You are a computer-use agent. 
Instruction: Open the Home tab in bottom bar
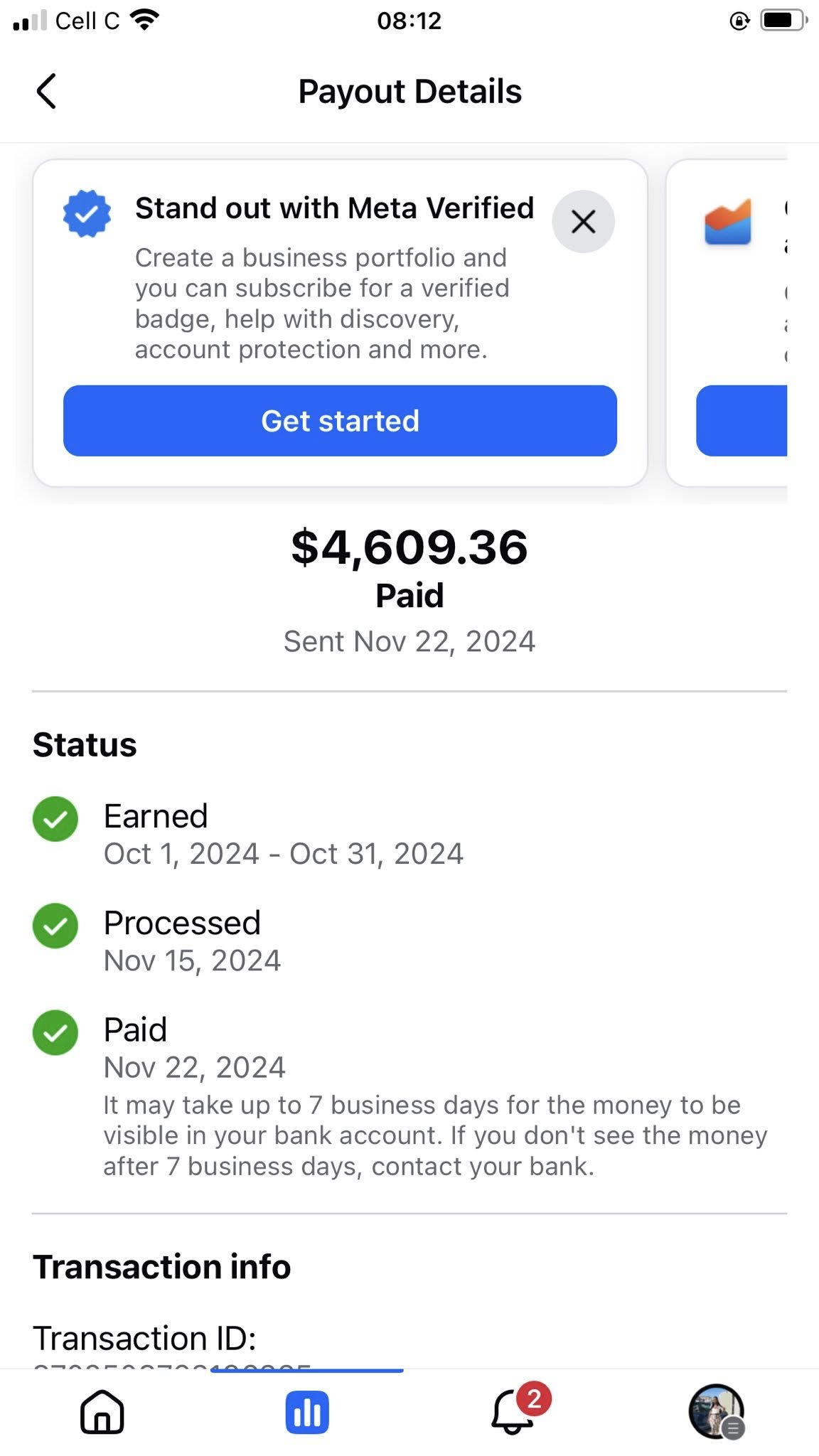click(x=102, y=1411)
